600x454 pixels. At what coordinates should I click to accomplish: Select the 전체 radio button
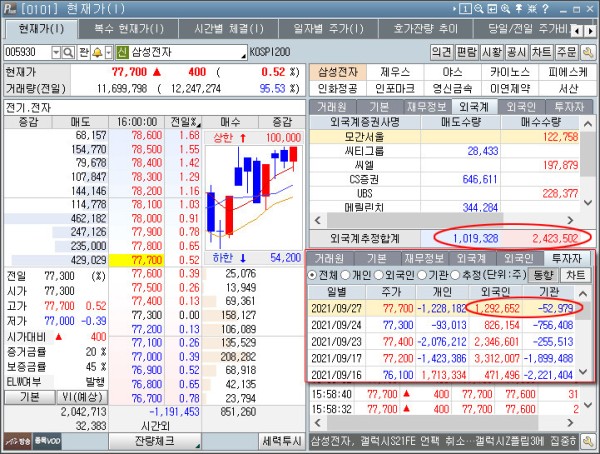[x=312, y=275]
